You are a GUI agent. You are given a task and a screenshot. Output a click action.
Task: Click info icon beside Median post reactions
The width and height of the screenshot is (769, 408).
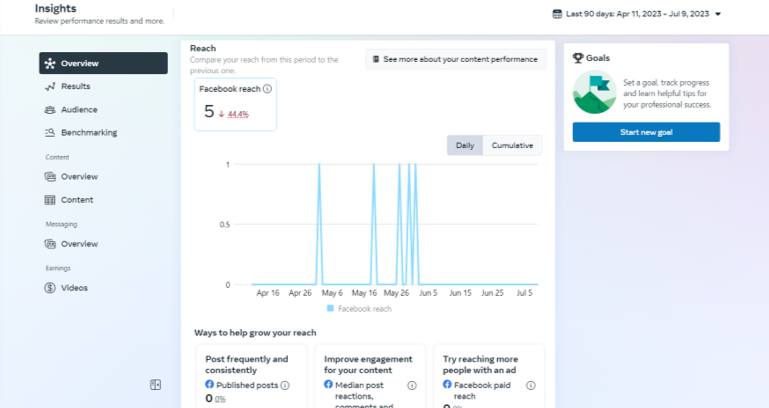(x=412, y=385)
